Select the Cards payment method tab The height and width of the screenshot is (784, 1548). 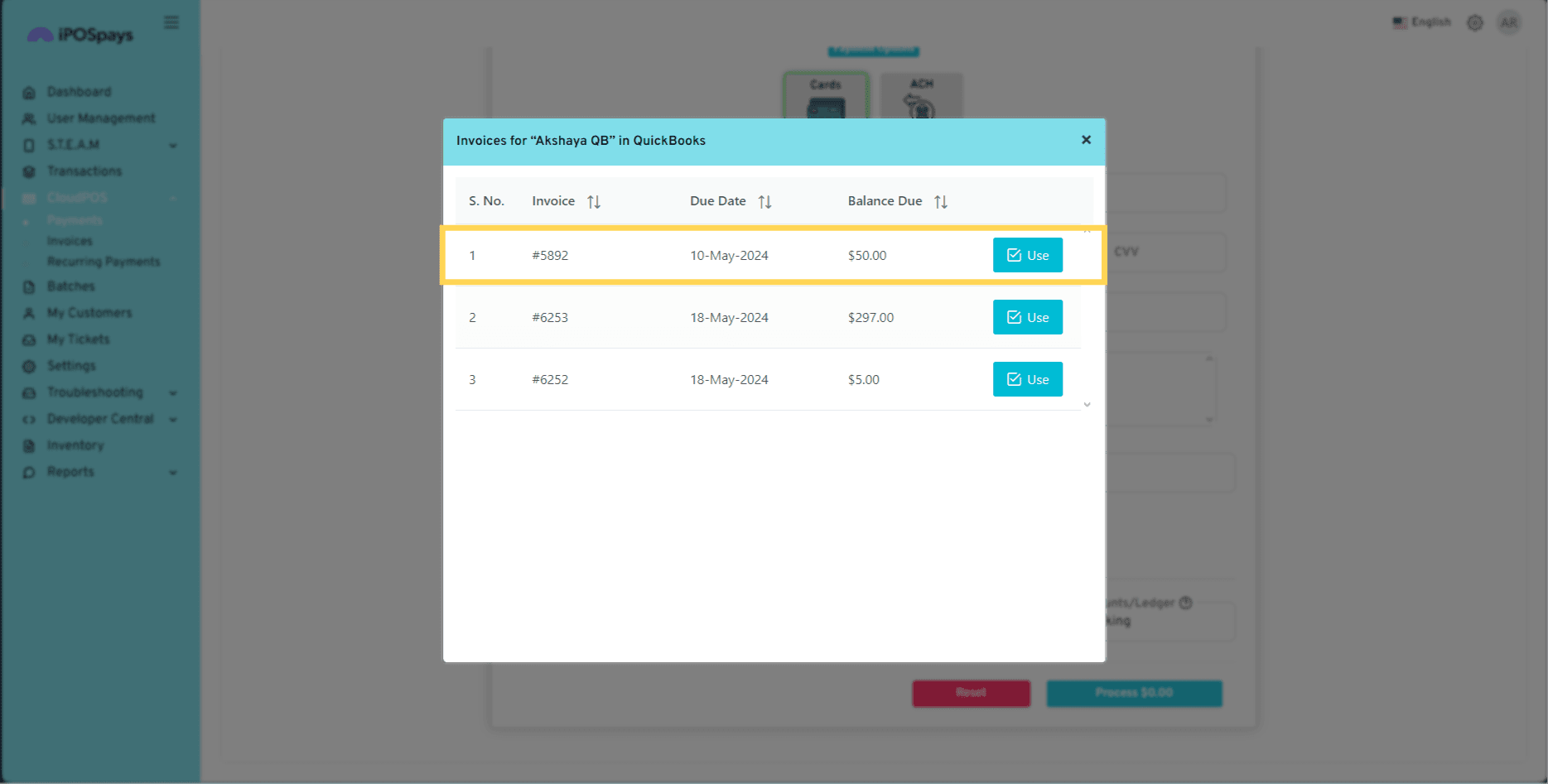pos(826,95)
